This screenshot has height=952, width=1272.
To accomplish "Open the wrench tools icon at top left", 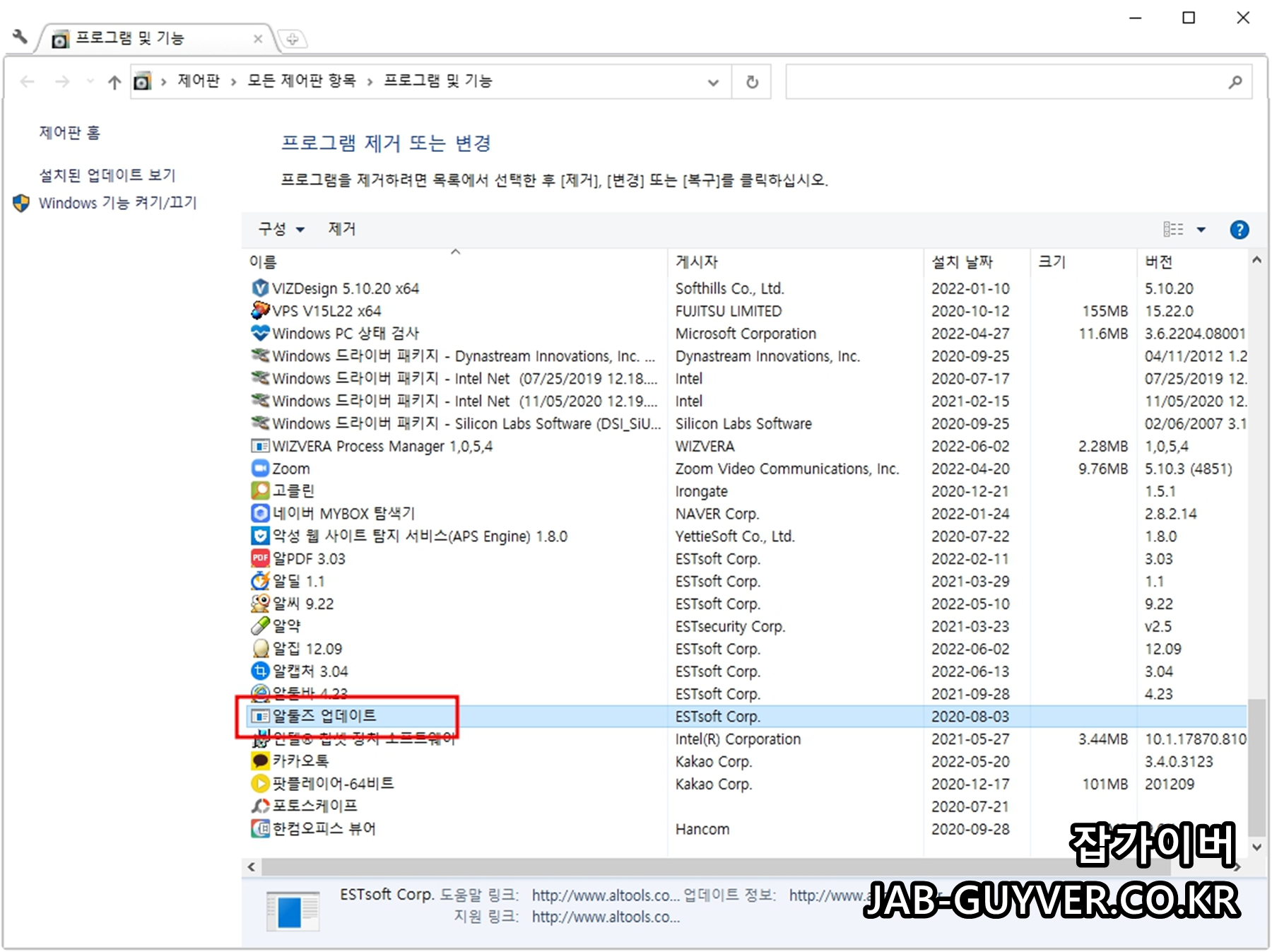I will pyautogui.click(x=20, y=37).
